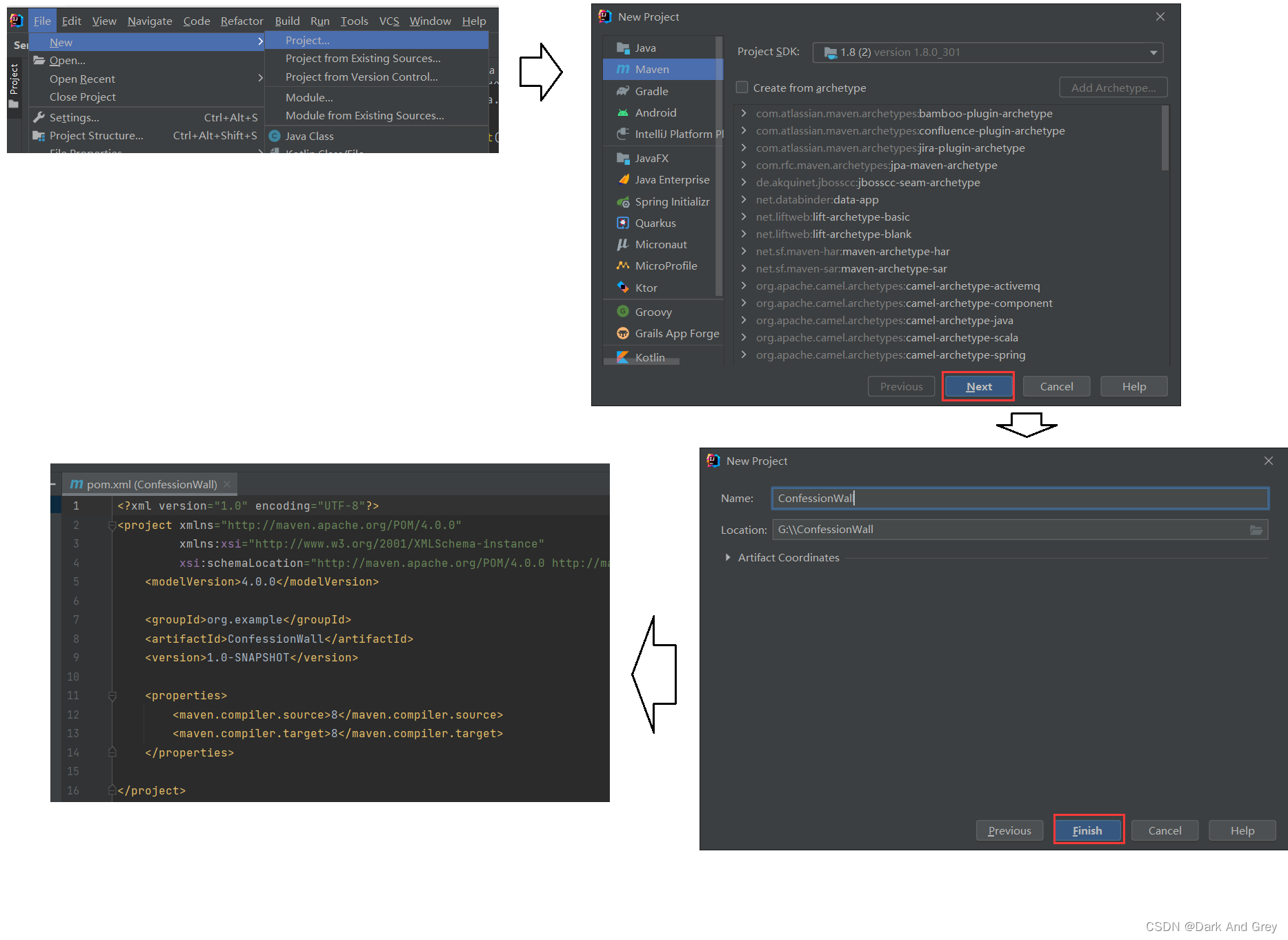Click Cancel in the Maven archetype dialog
The image size is (1288, 940).
(1056, 386)
